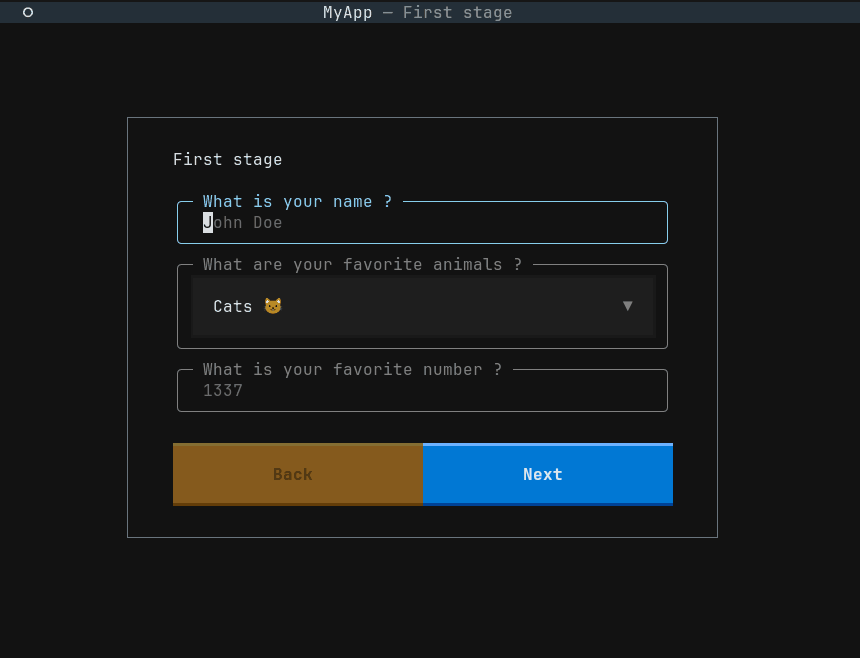Click the Next button
860x658 pixels.
(548, 474)
